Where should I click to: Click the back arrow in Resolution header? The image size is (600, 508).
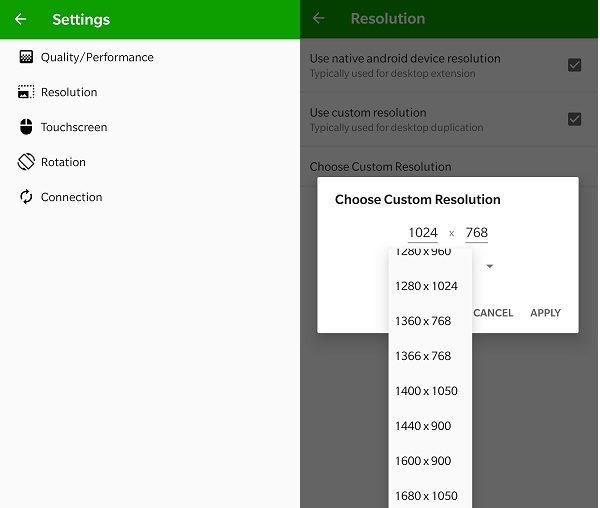click(x=319, y=19)
